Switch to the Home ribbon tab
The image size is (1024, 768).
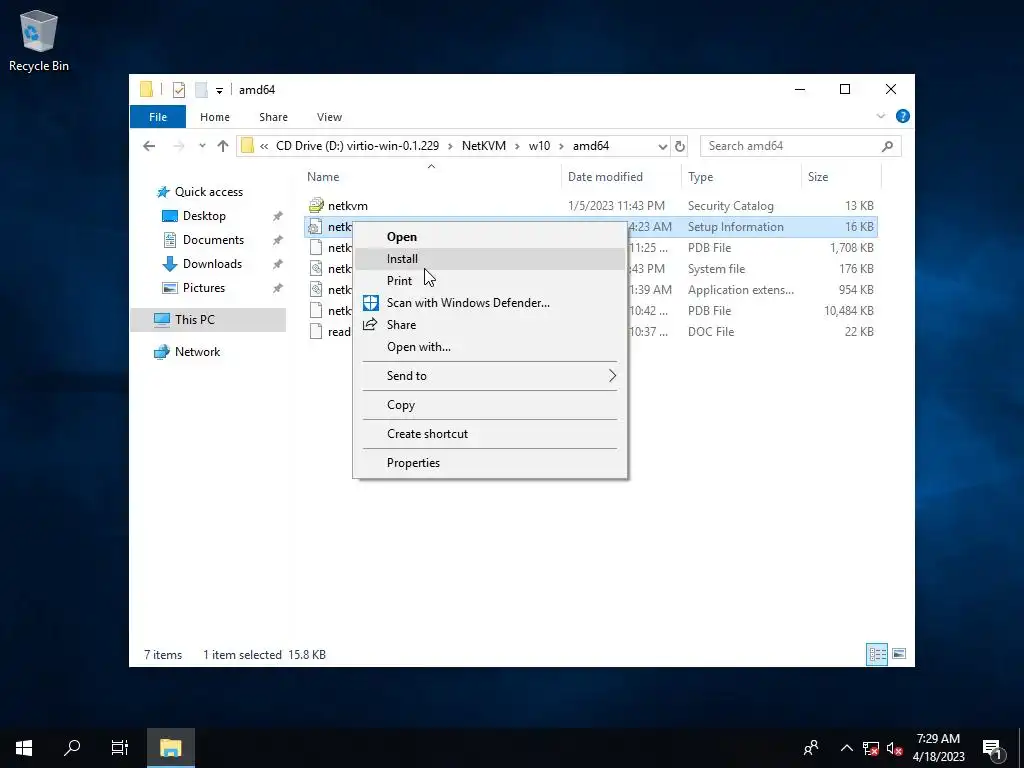point(215,117)
